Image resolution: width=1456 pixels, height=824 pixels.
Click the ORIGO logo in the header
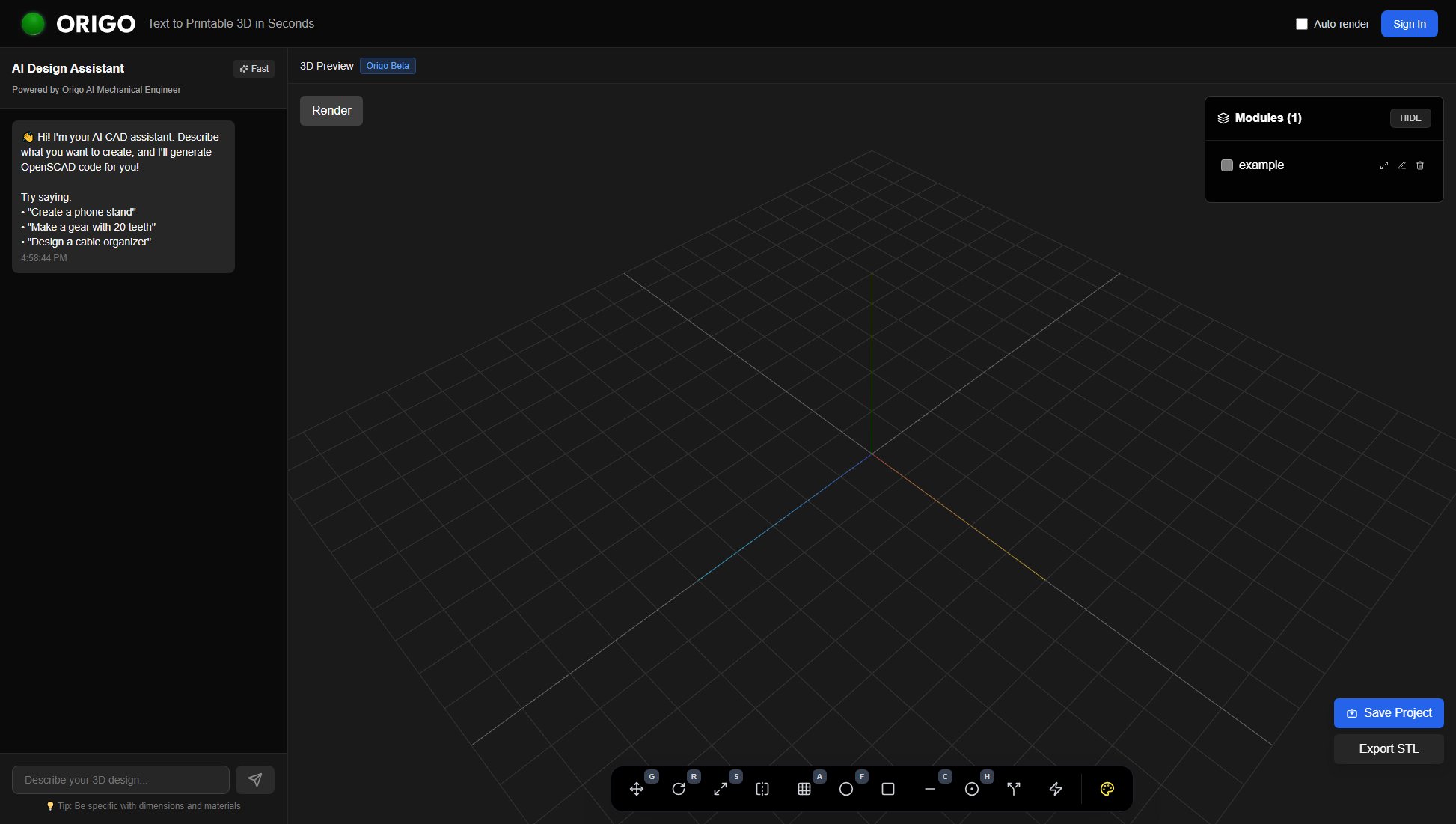tap(96, 23)
